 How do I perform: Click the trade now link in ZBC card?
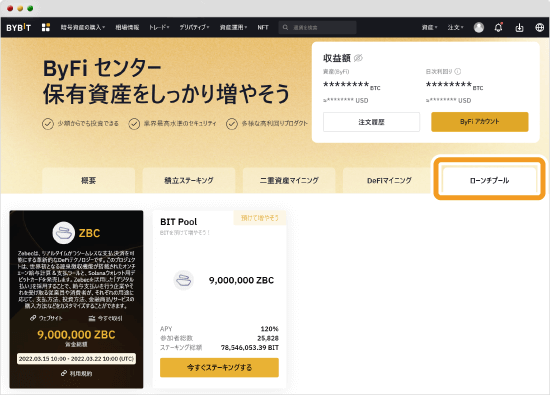pyautogui.click(x=105, y=318)
